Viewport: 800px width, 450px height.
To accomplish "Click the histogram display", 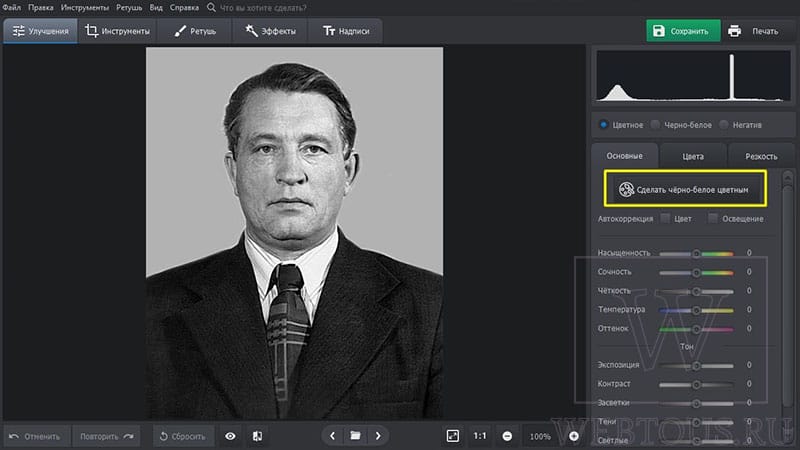I will (693, 76).
